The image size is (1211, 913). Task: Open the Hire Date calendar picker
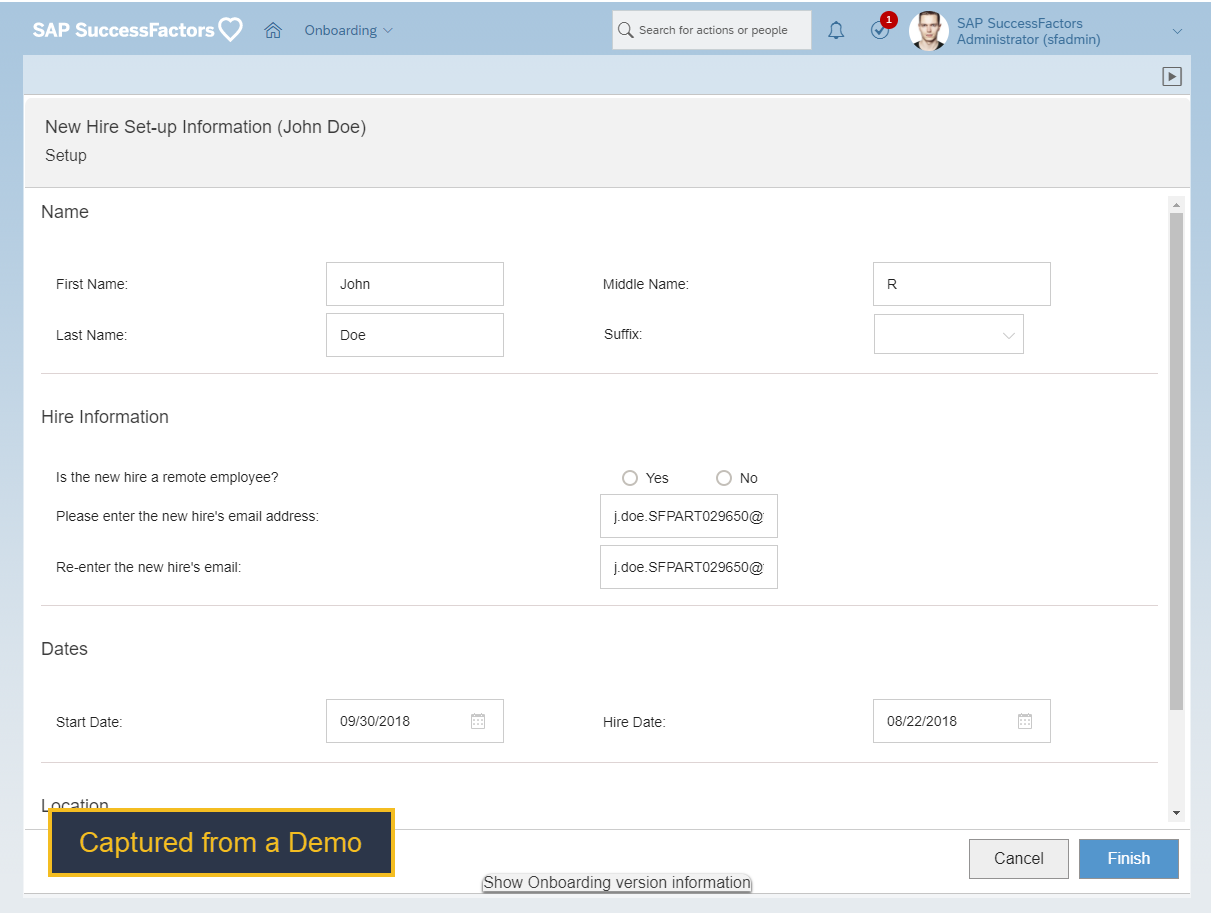click(1025, 721)
